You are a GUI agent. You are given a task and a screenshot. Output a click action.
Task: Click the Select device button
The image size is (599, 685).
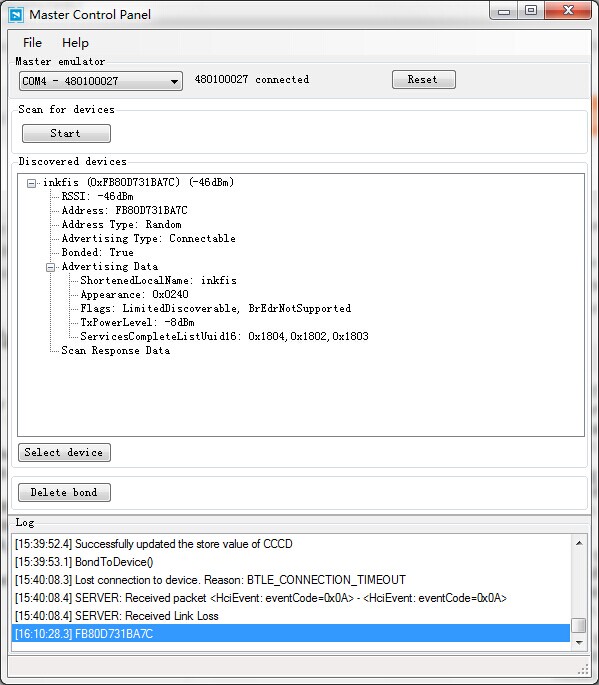click(x=64, y=452)
